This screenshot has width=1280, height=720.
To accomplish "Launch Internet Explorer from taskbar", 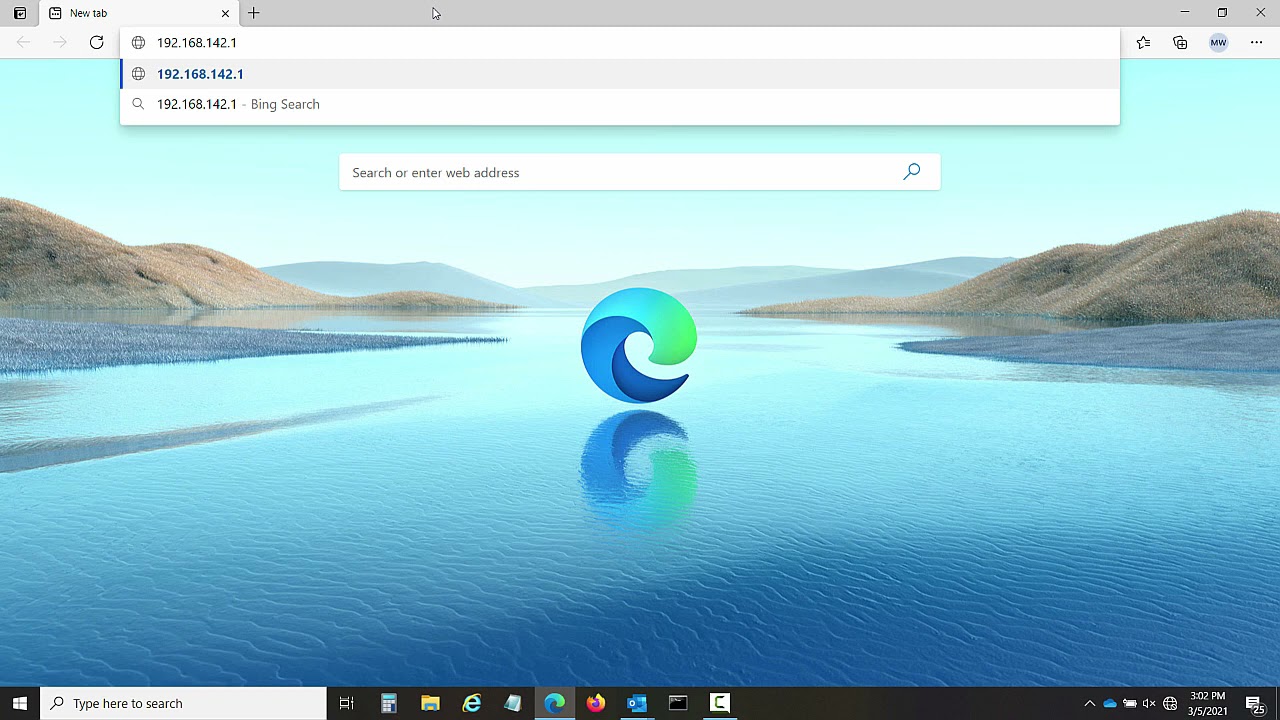I will coord(472,703).
